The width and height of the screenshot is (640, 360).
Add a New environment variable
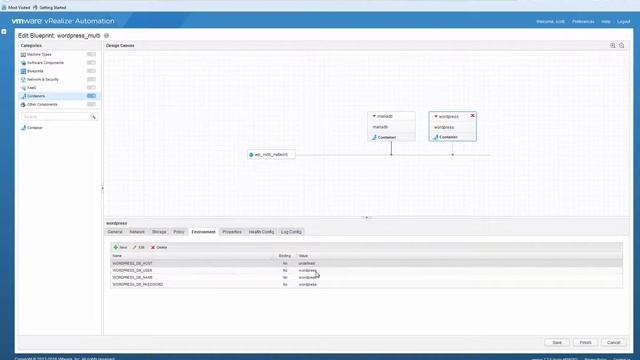point(120,247)
